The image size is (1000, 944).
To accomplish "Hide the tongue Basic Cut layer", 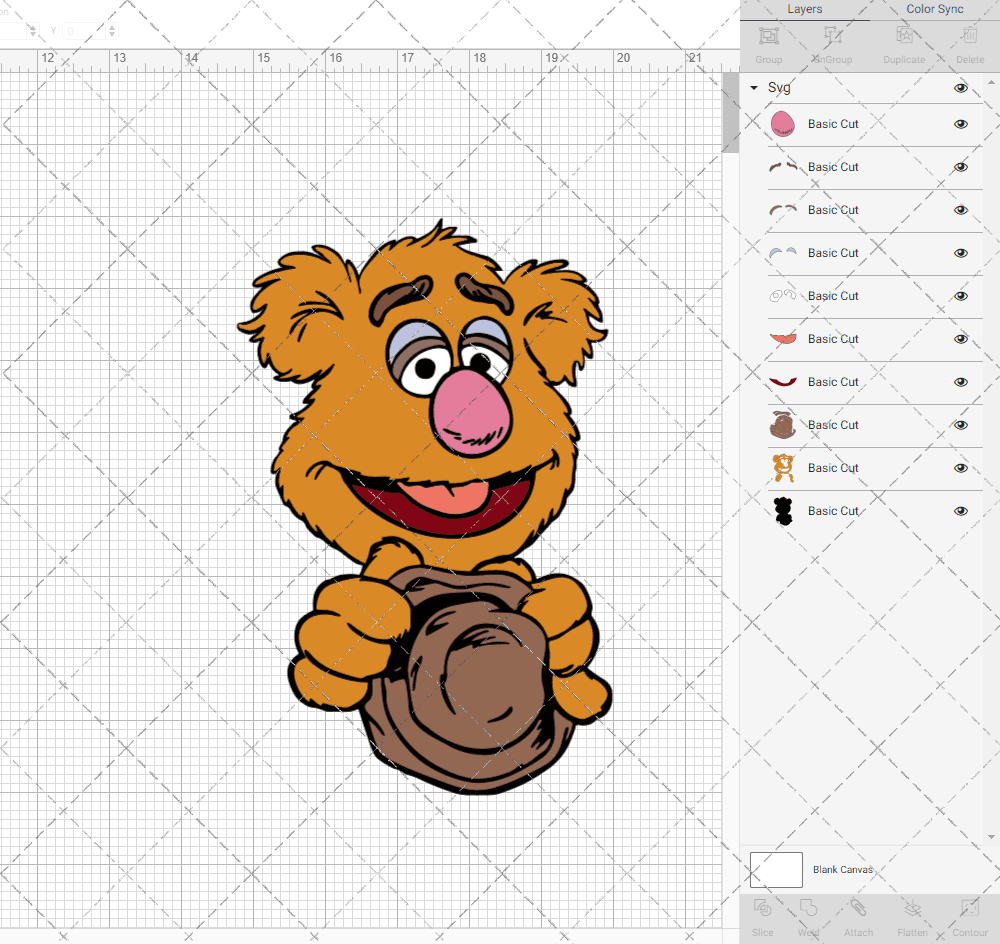I will [x=960, y=339].
